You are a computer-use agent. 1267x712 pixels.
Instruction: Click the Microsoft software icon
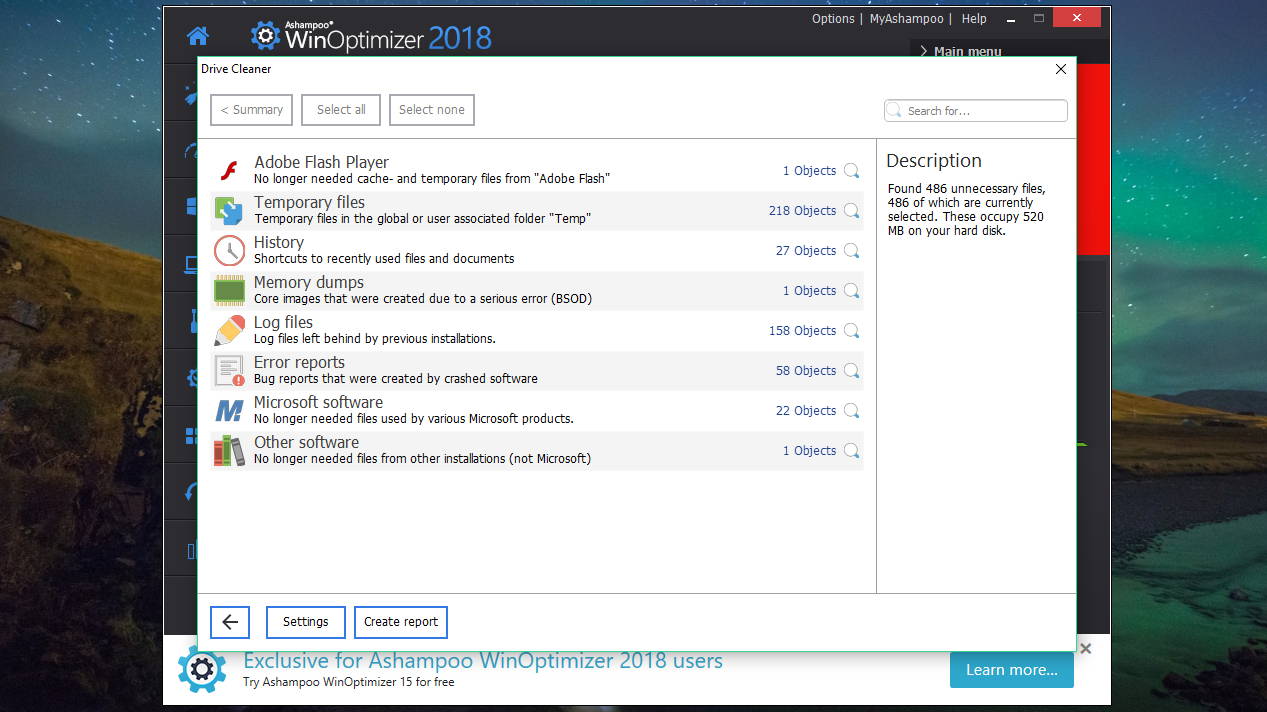tap(229, 411)
